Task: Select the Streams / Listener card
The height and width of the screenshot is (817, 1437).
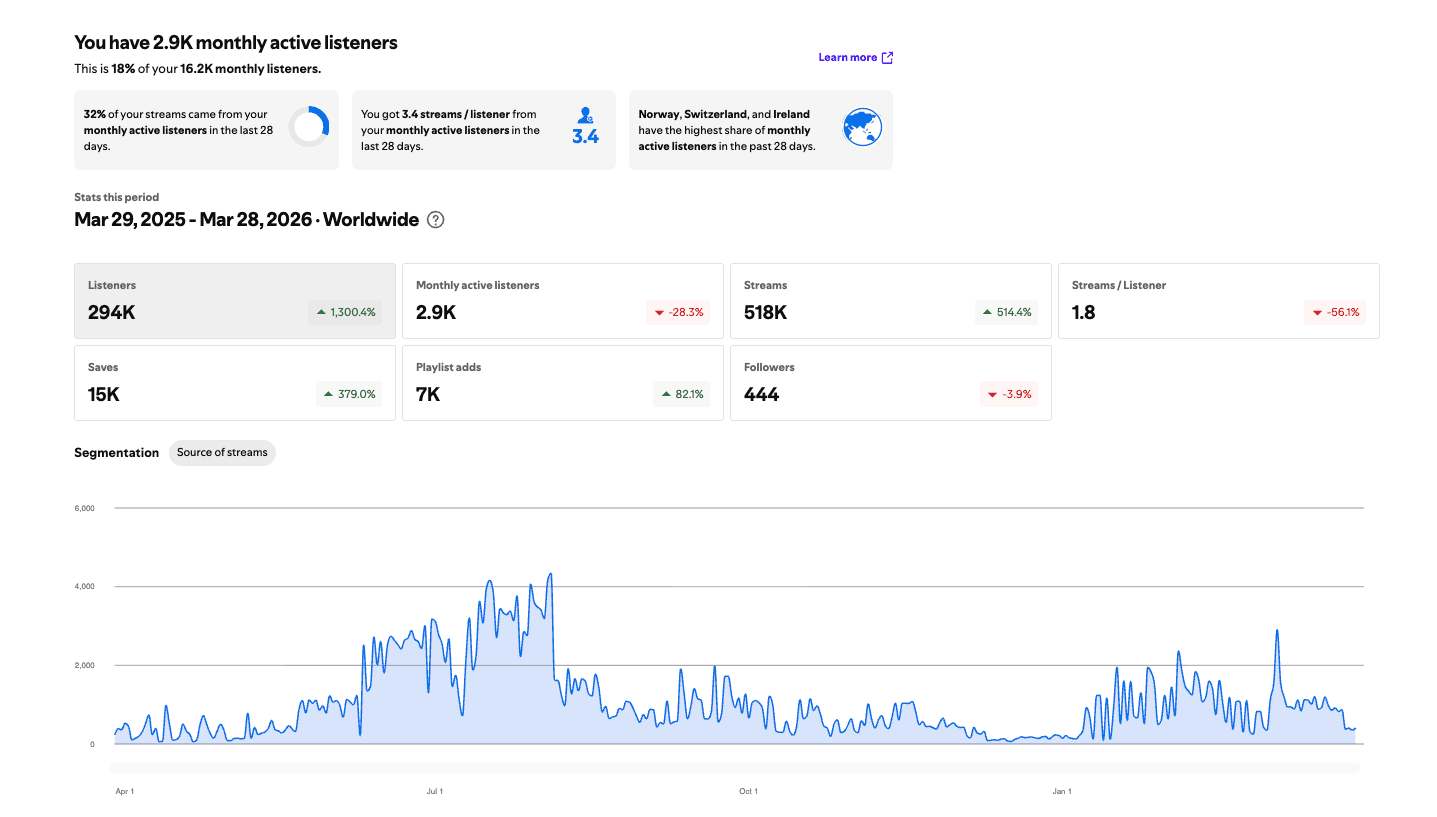Action: coord(1218,301)
